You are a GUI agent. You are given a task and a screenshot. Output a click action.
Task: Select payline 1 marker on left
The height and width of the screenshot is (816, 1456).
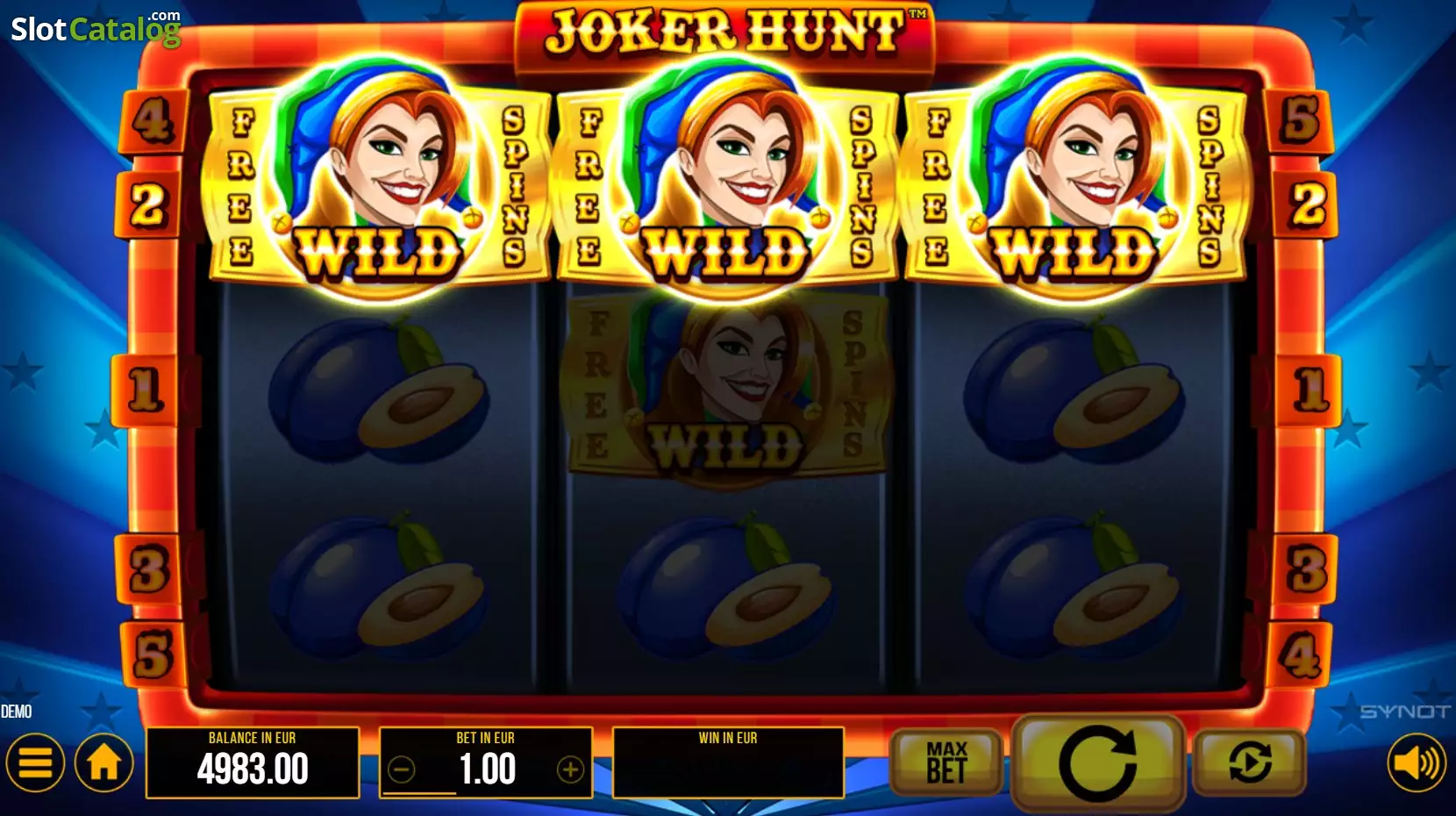[x=146, y=390]
